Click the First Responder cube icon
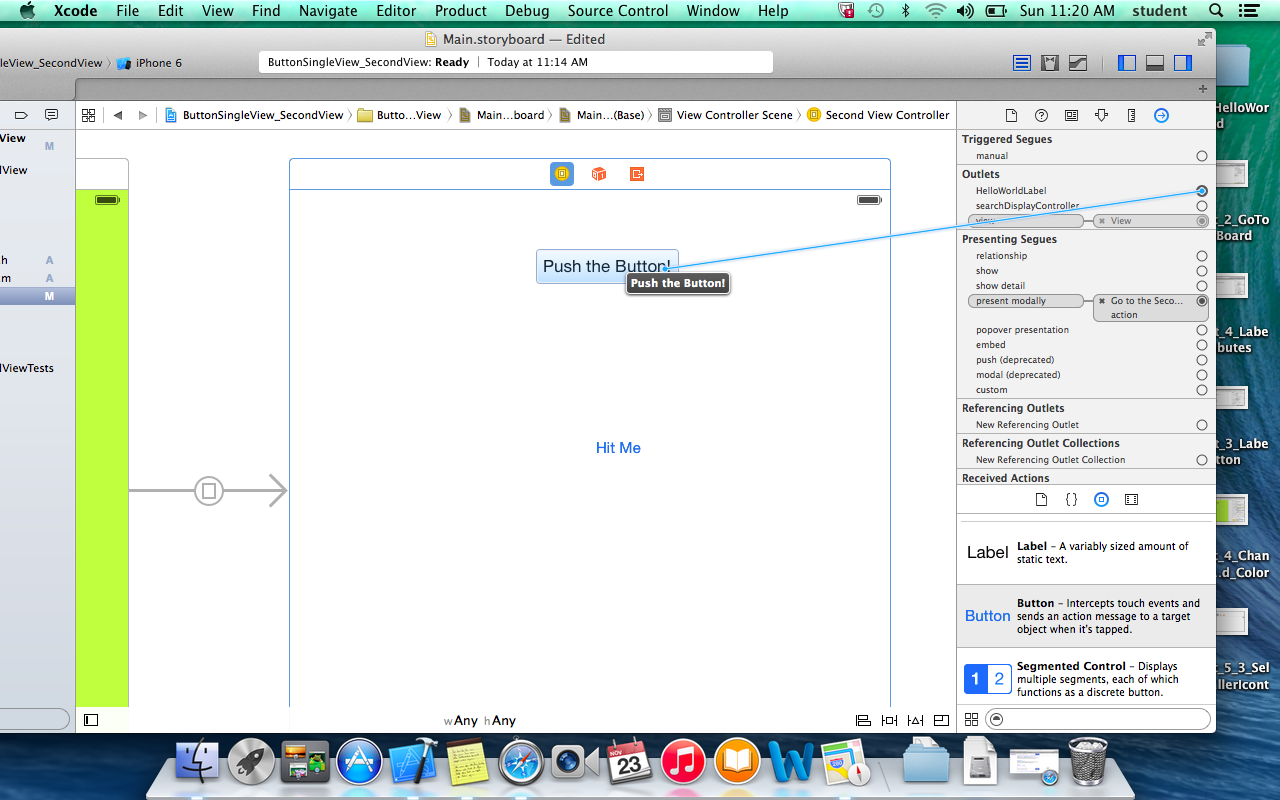 point(599,174)
